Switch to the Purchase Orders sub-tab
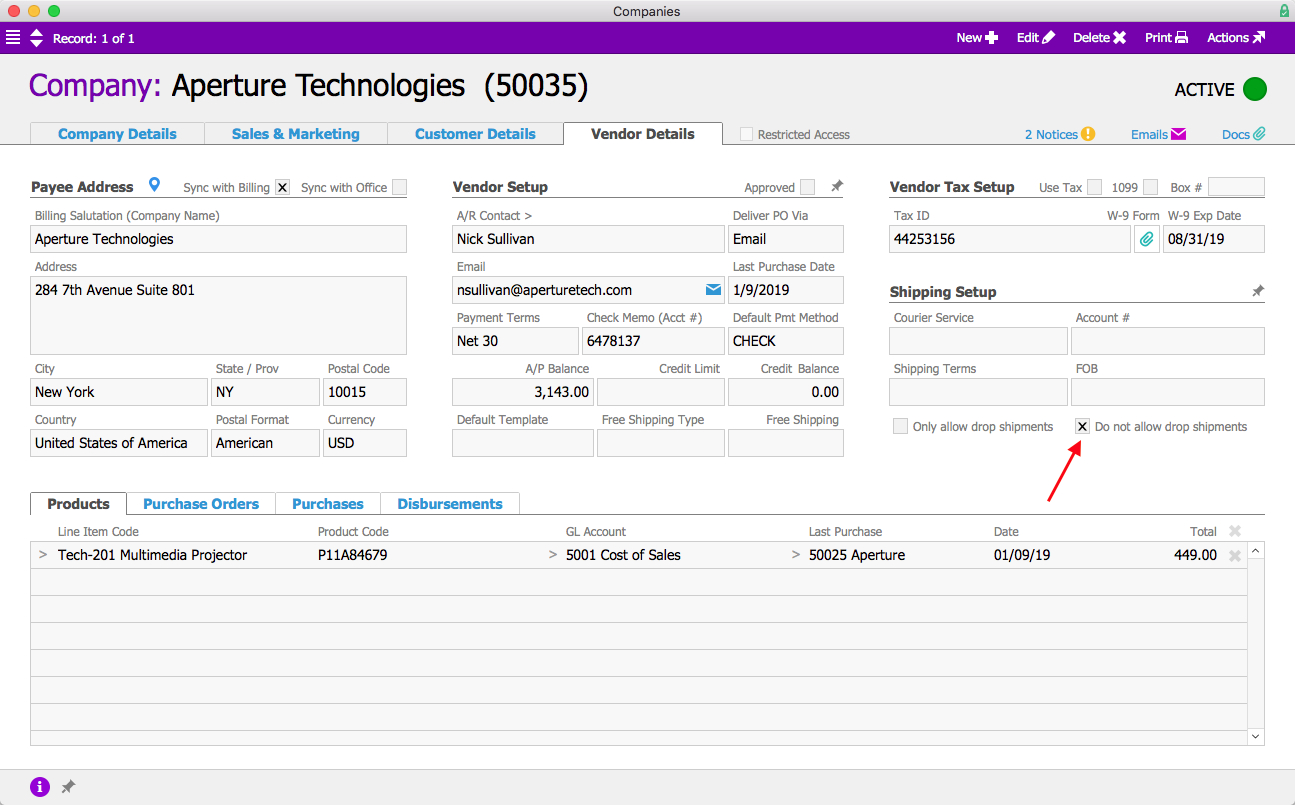1295x805 pixels. pos(201,504)
